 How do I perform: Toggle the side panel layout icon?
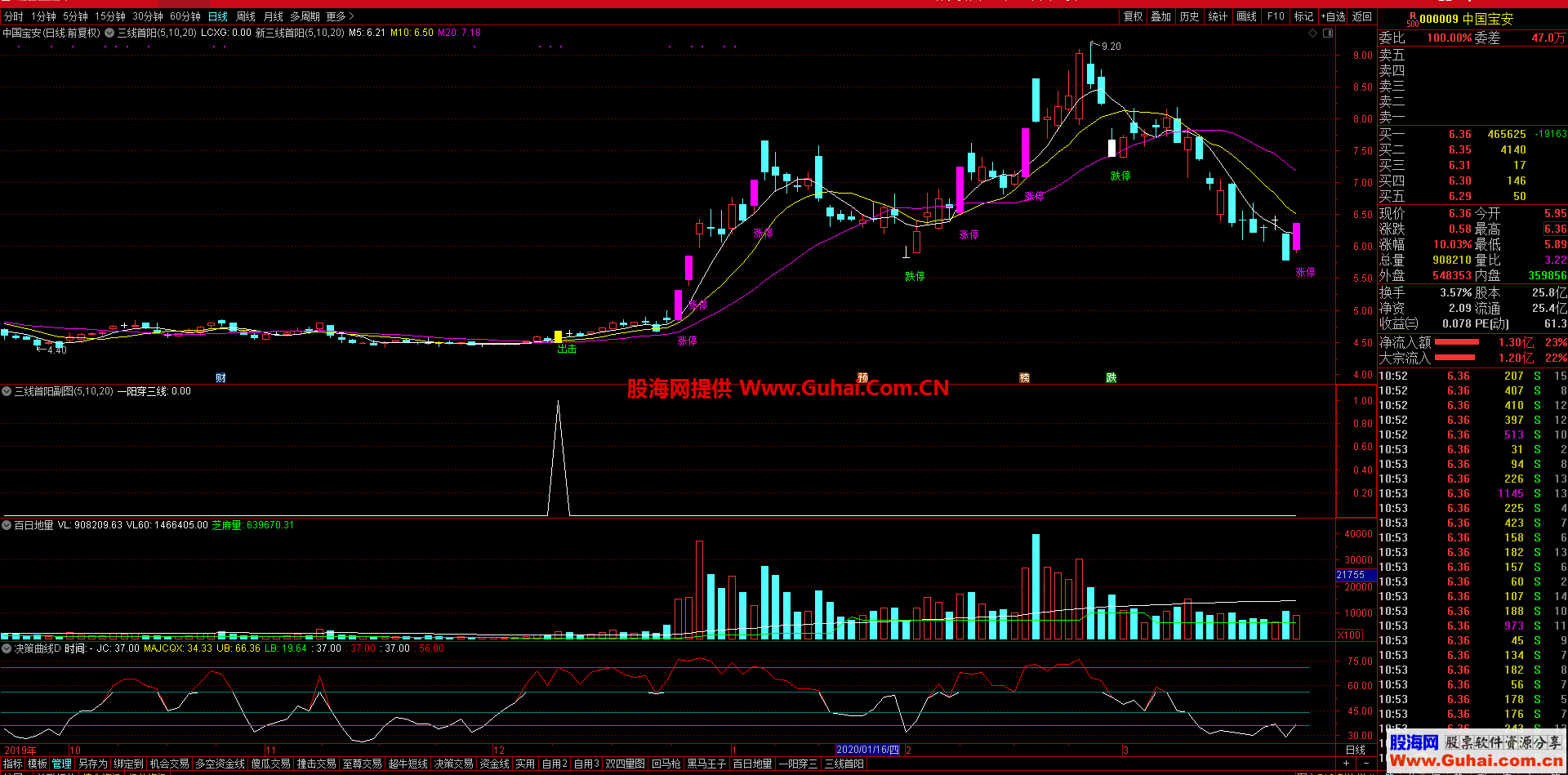(1328, 33)
